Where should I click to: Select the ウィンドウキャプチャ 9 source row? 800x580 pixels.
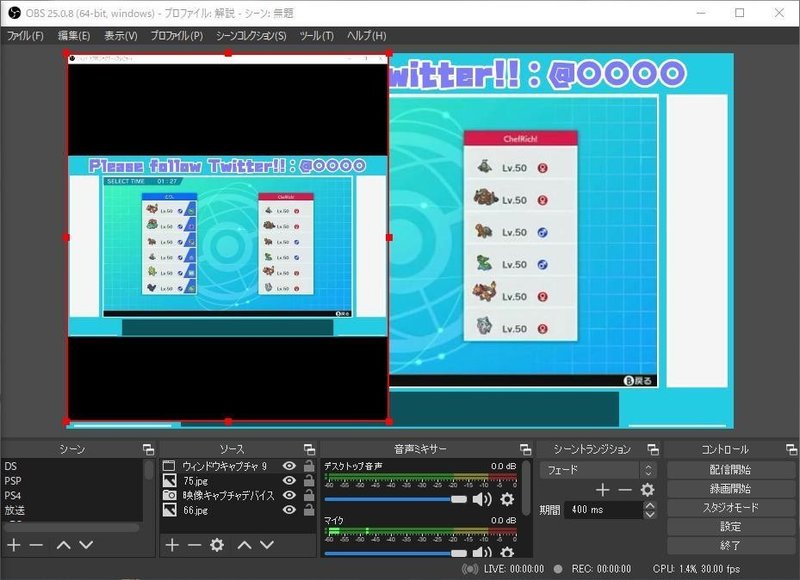(x=238, y=466)
